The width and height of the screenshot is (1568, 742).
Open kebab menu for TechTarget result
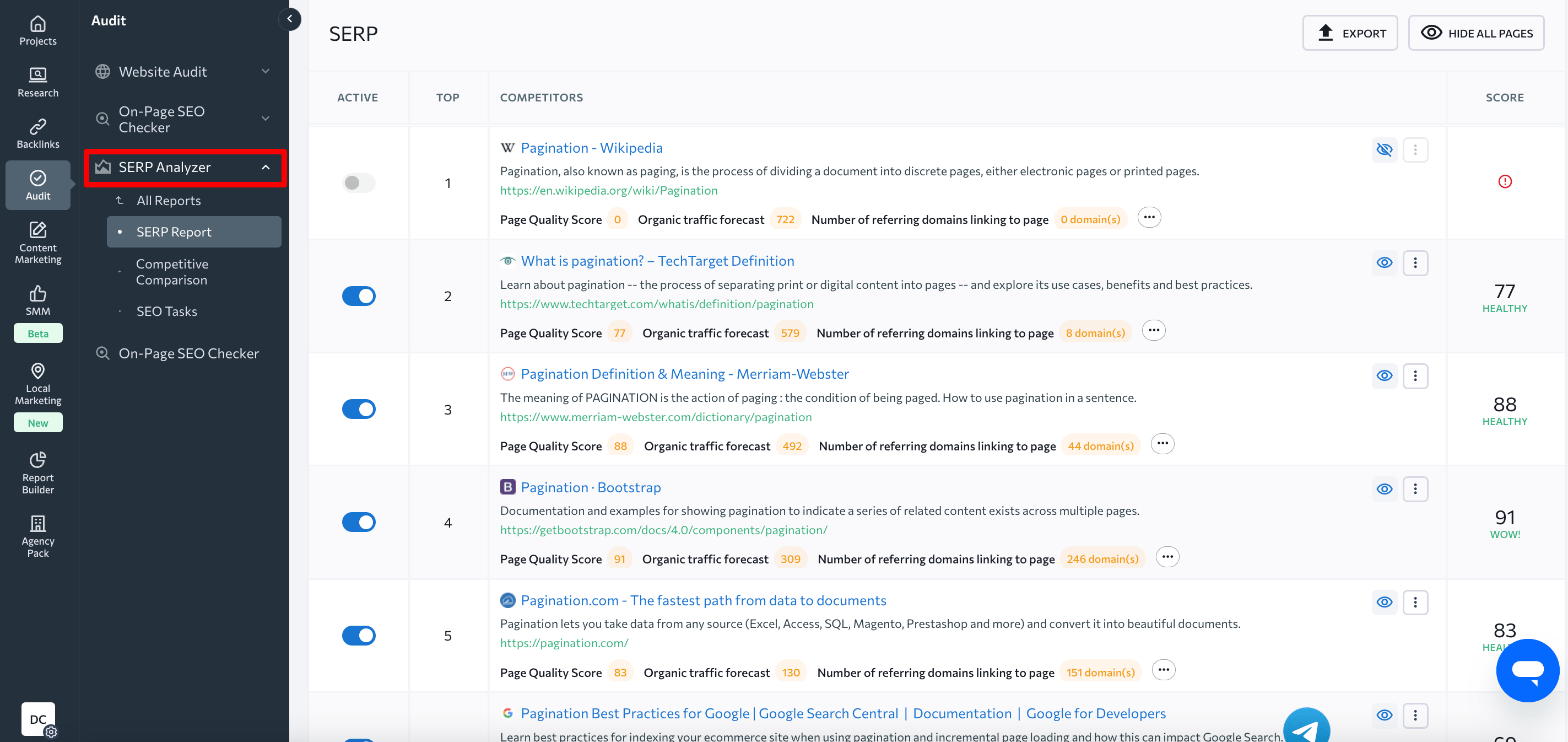pos(1415,262)
